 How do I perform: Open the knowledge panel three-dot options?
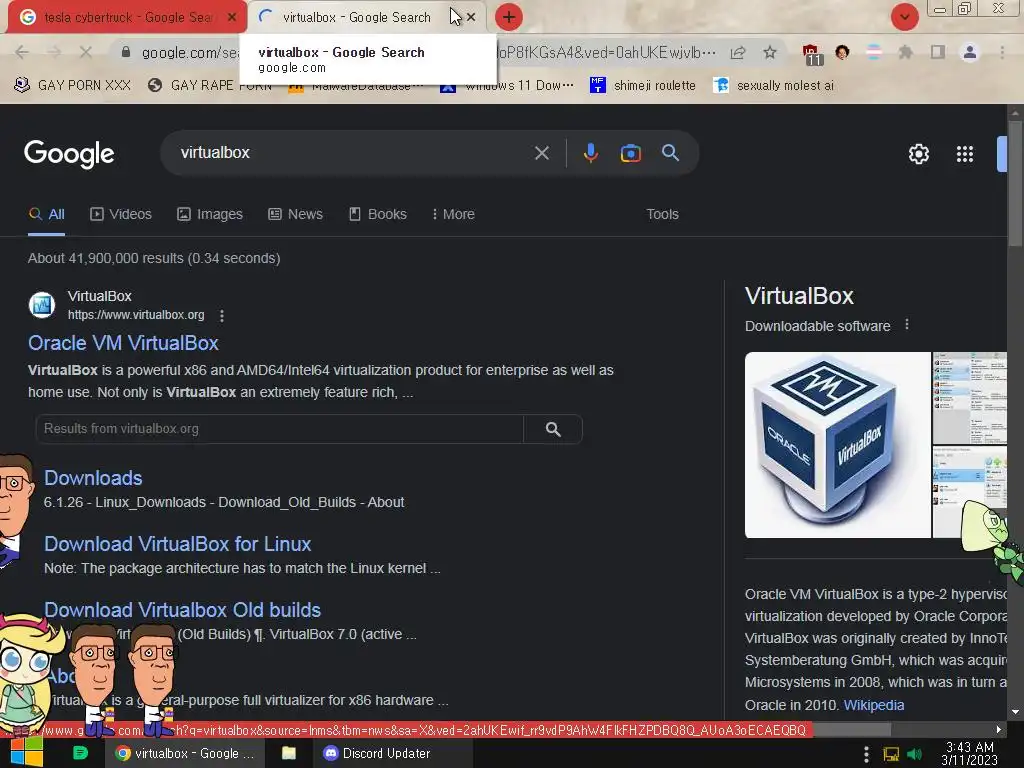click(906, 325)
